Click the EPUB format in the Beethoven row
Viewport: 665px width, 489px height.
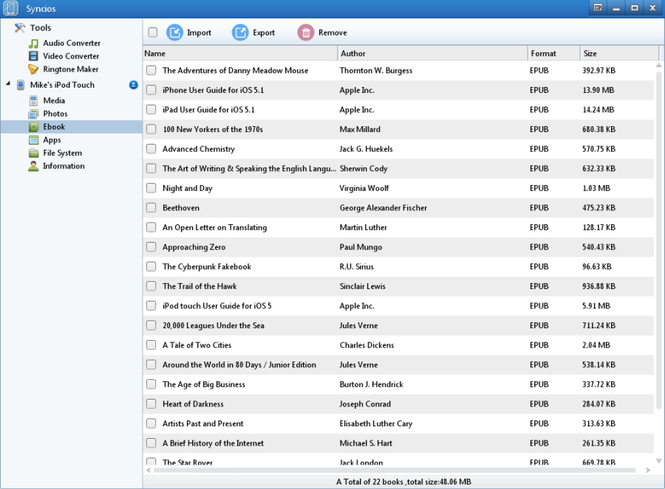click(539, 208)
